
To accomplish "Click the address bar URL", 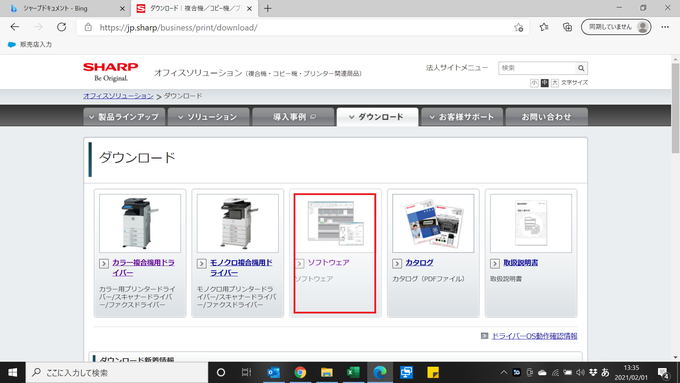I will click(x=178, y=28).
